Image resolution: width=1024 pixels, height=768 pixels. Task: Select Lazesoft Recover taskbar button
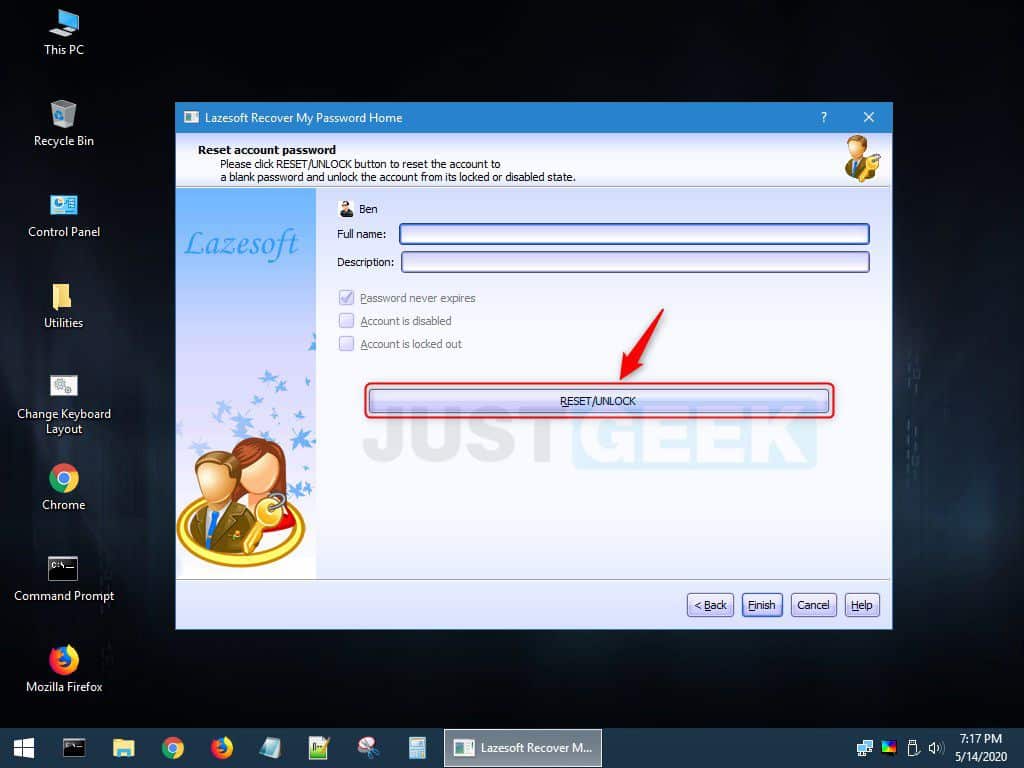click(523, 748)
